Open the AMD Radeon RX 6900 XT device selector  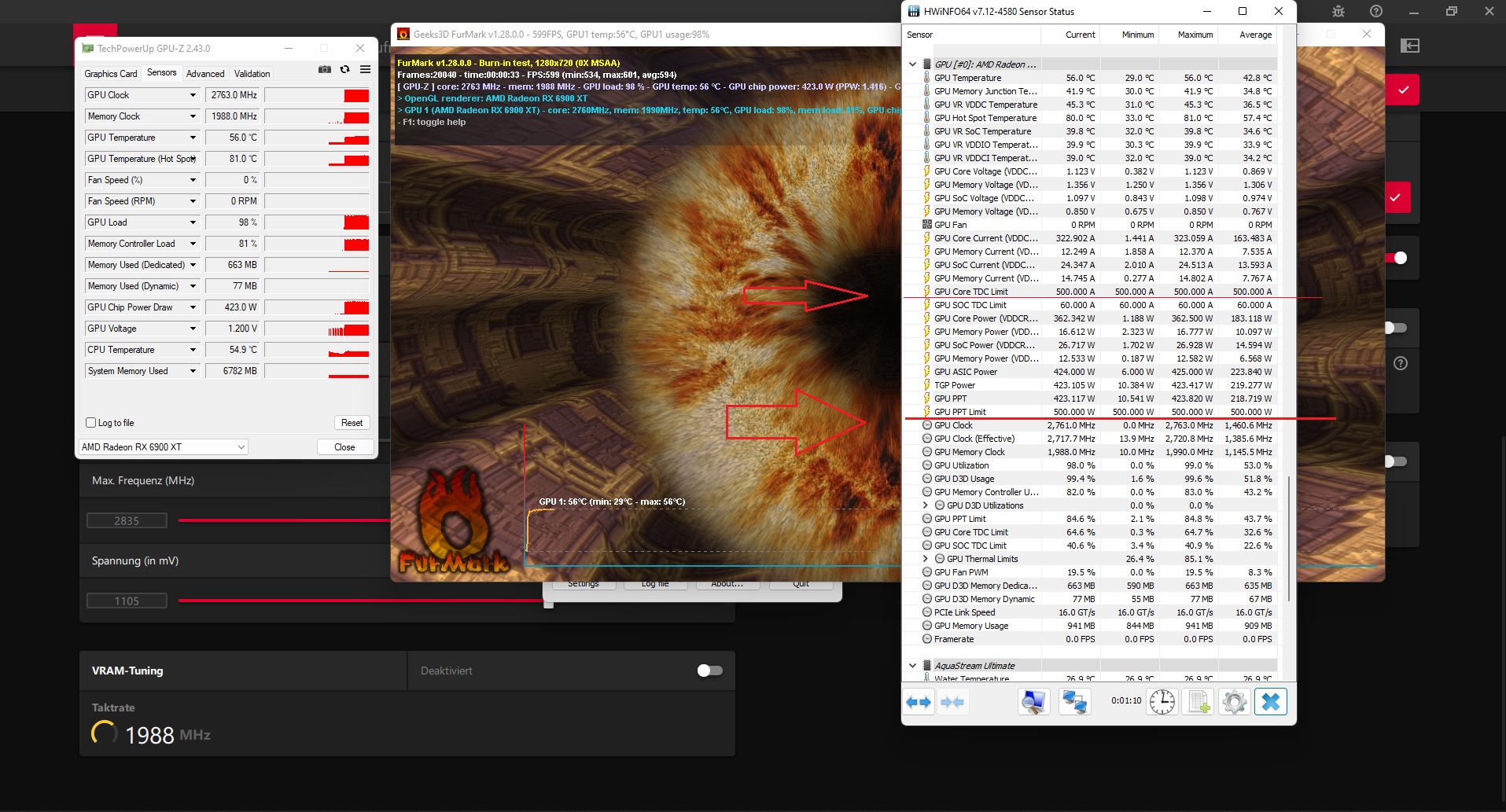point(163,446)
